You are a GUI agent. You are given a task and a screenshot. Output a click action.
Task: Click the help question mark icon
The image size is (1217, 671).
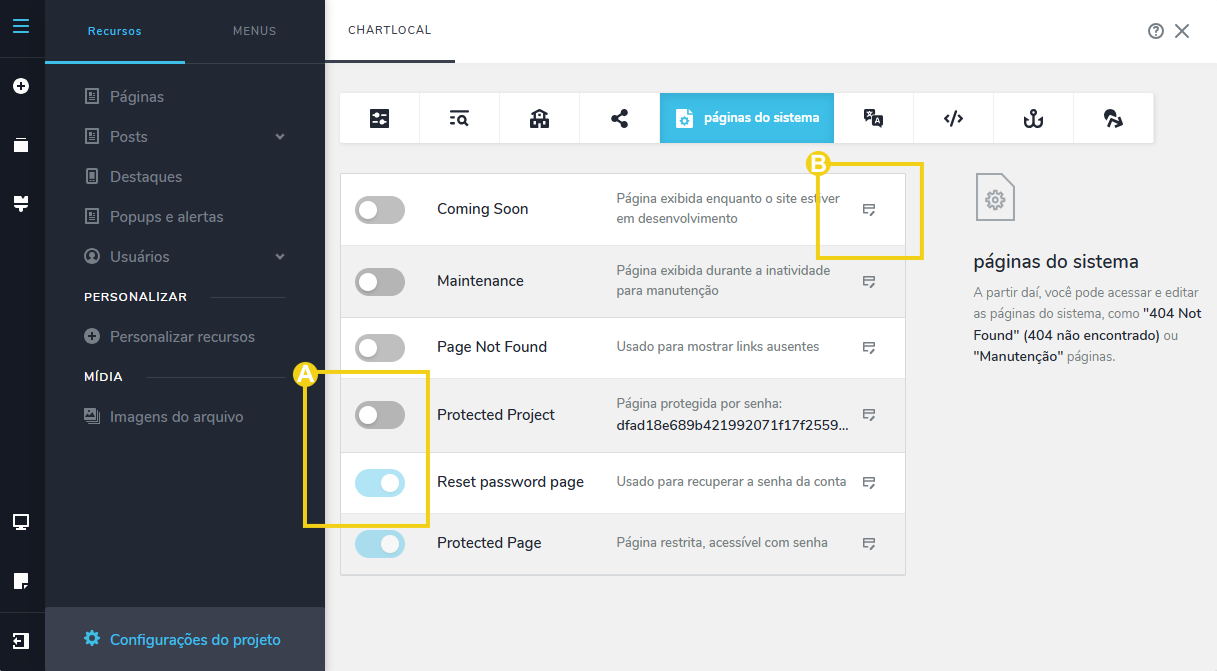(1156, 31)
